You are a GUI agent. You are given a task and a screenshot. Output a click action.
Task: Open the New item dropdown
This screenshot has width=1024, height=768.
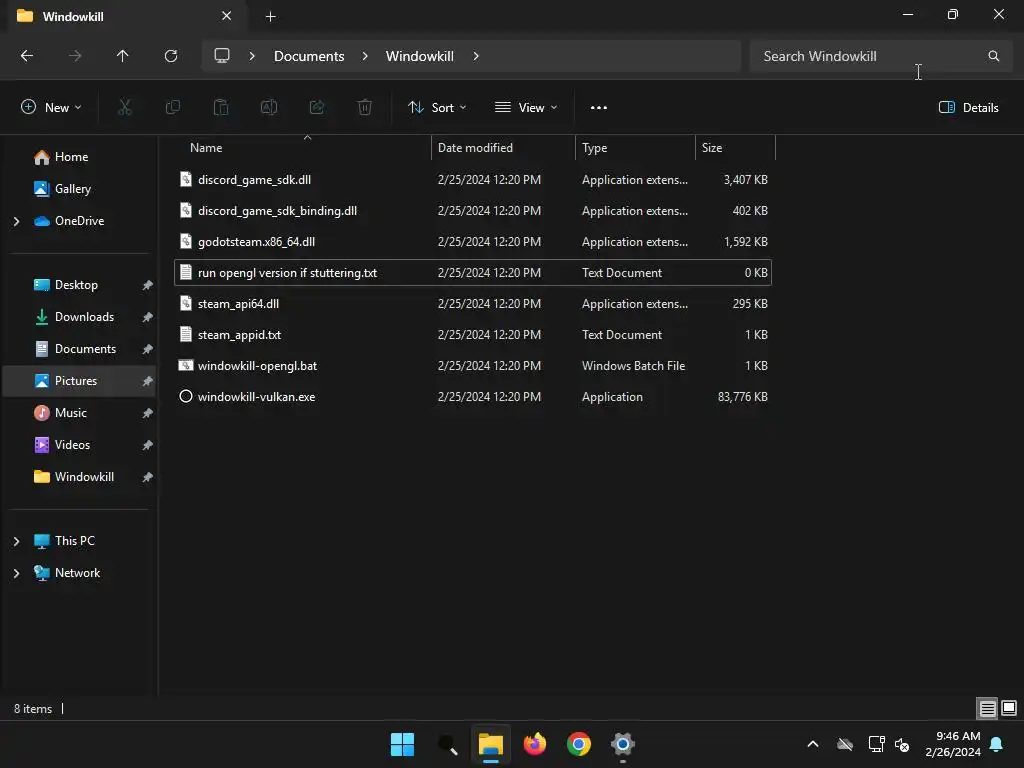[52, 108]
